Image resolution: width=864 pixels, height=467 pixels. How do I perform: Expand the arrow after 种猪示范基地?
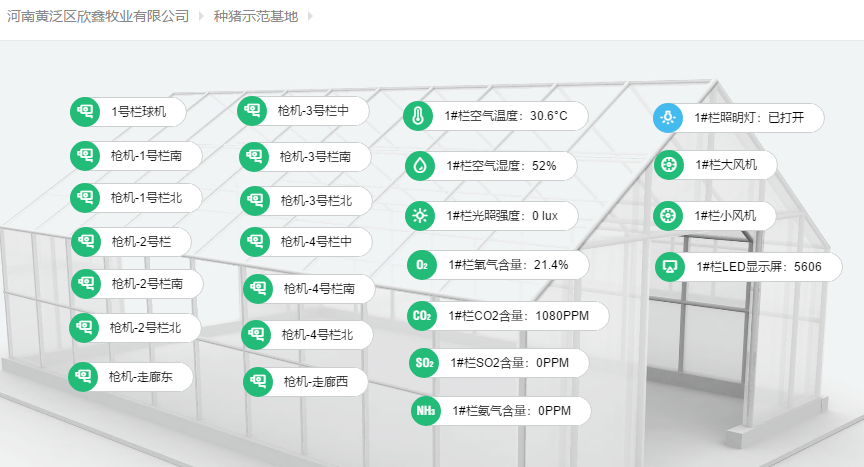[310, 17]
